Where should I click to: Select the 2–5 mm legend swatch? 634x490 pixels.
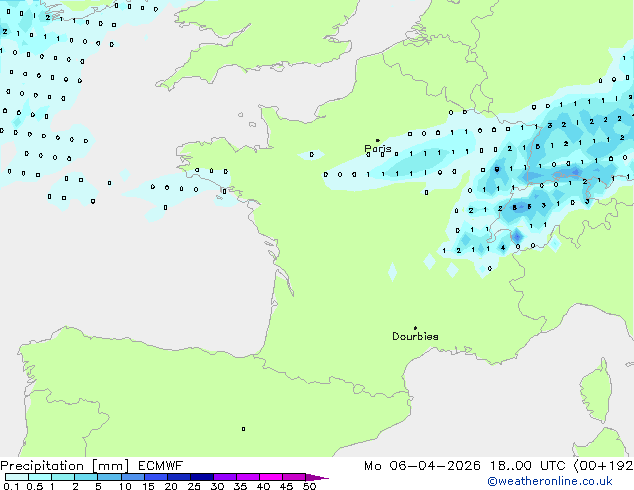click(86, 477)
